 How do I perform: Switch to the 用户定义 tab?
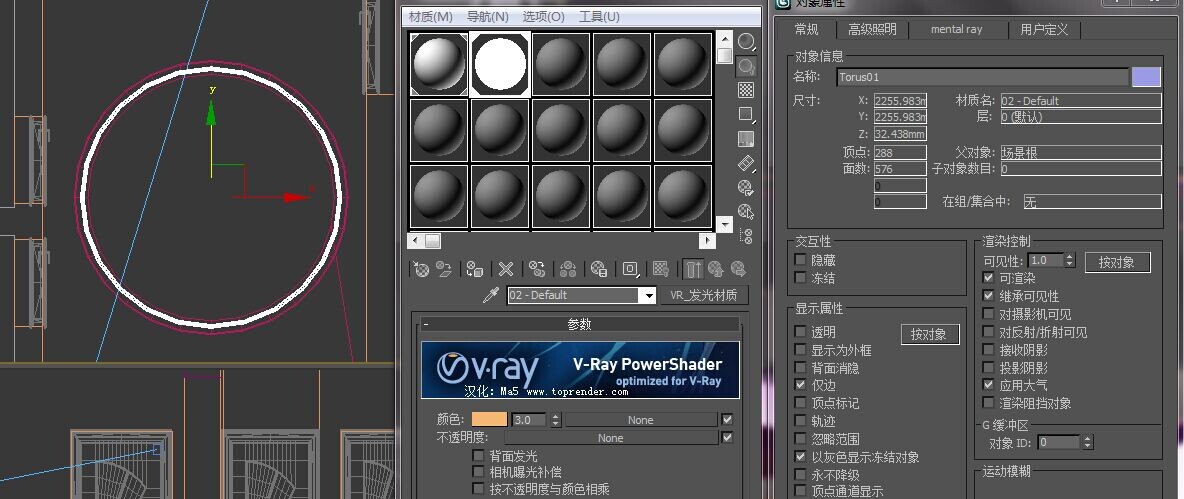(1044, 29)
